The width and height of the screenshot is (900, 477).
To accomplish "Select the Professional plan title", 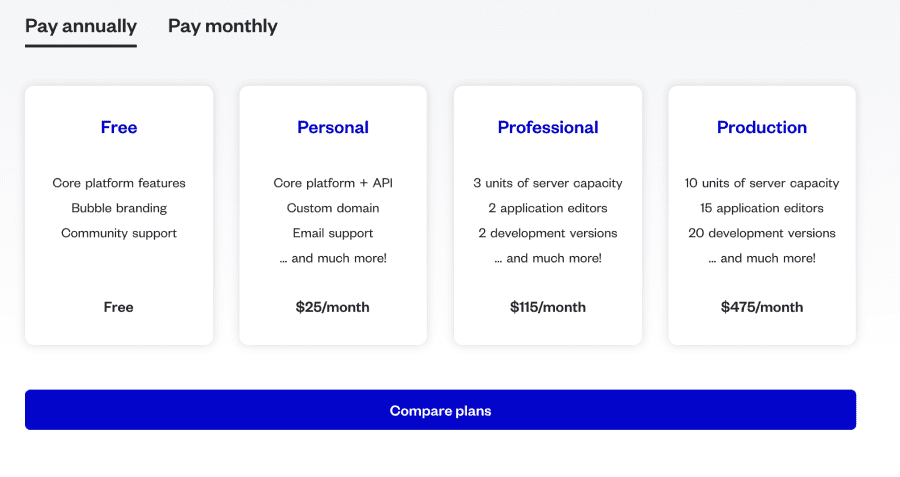I will point(548,127).
